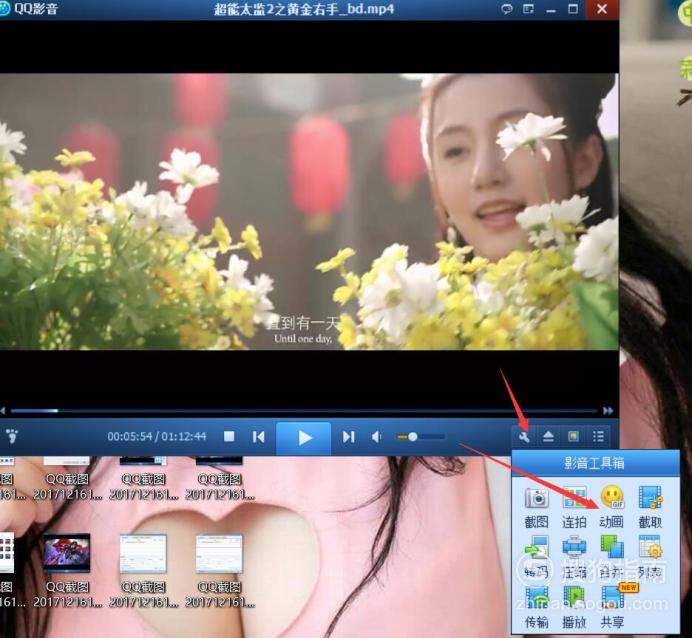The image size is (692, 638).
Task: Open the wrench toolbox icon
Action: pyautogui.click(x=524, y=437)
